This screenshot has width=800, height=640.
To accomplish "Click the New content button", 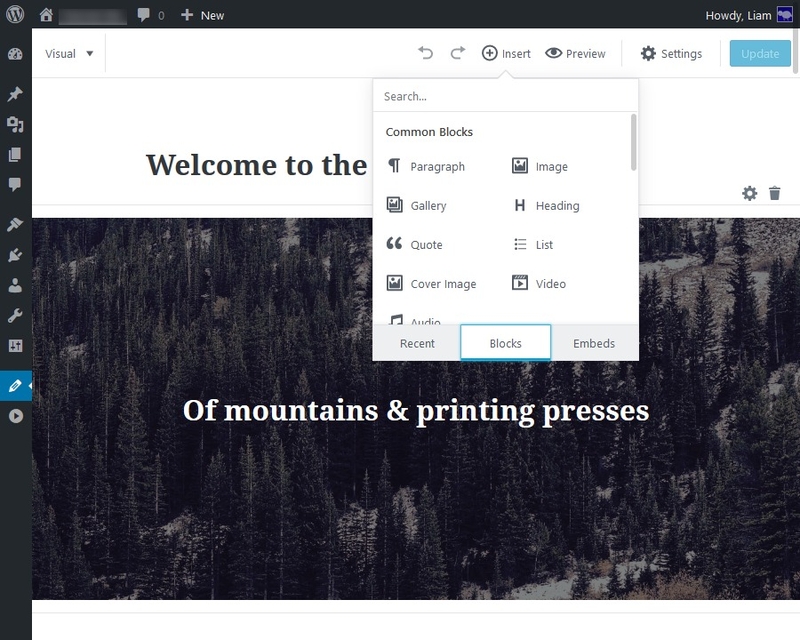I will coord(203,15).
